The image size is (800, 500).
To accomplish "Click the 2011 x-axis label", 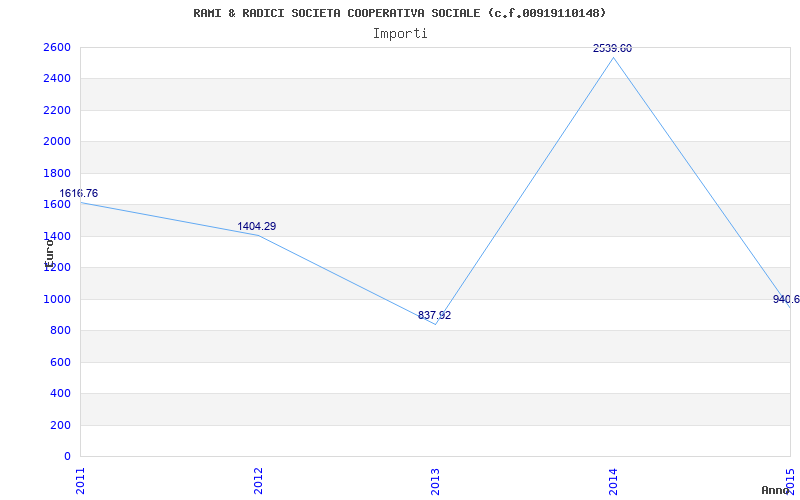I will pos(80,481).
